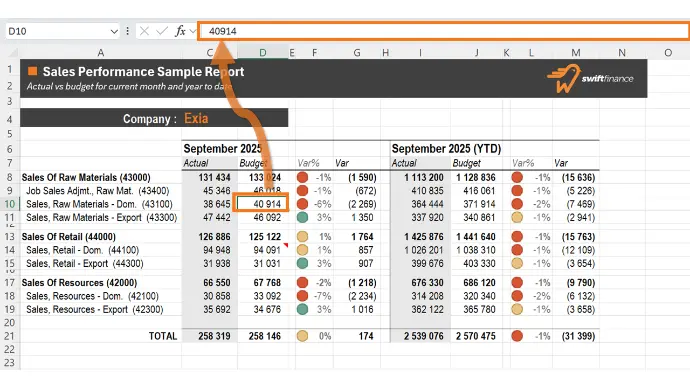The height and width of the screenshot is (388, 690).
Task: Click YTD yellow indicator for Resources Export
Action: point(517,309)
